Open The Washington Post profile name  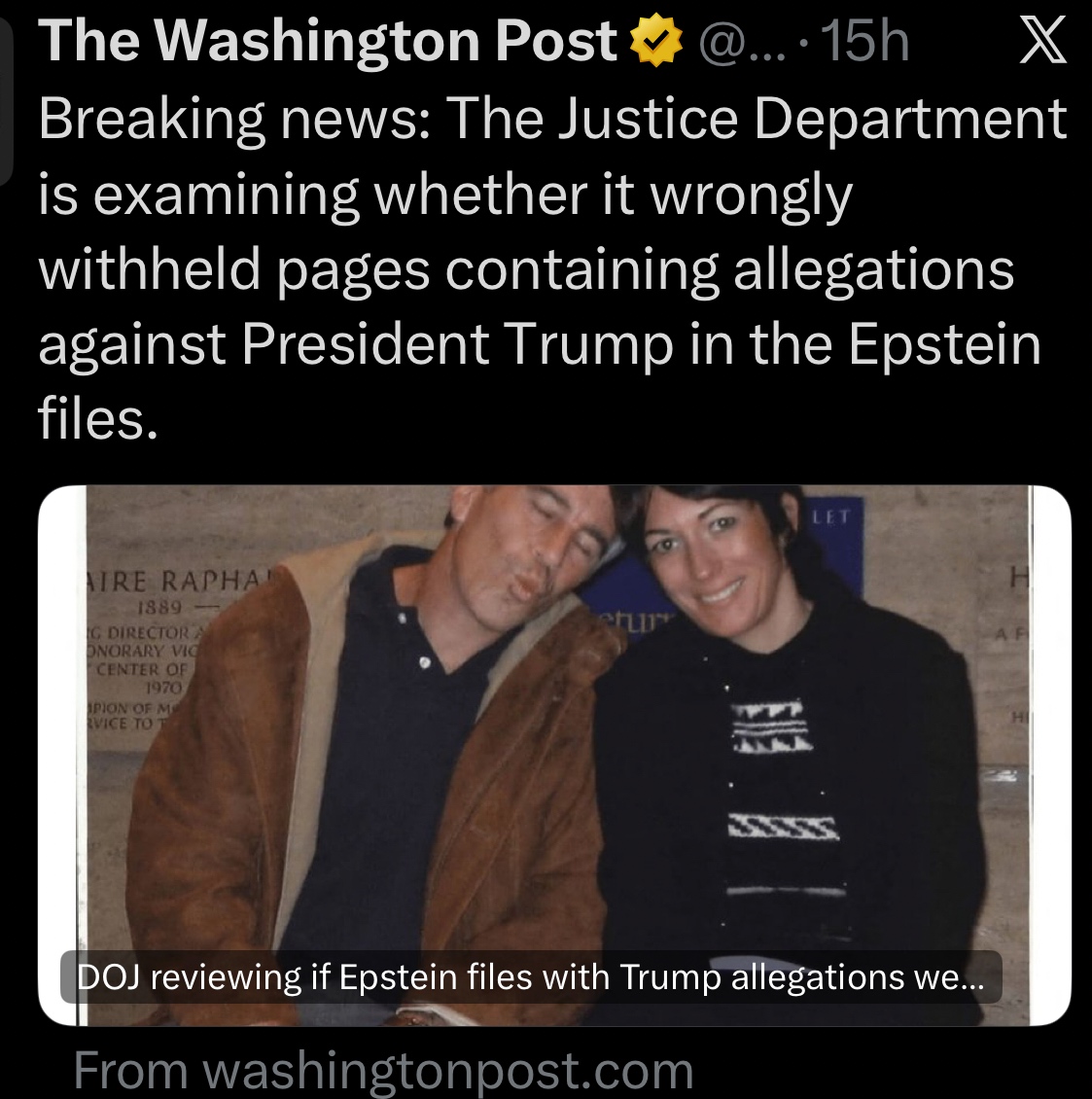pos(328,42)
